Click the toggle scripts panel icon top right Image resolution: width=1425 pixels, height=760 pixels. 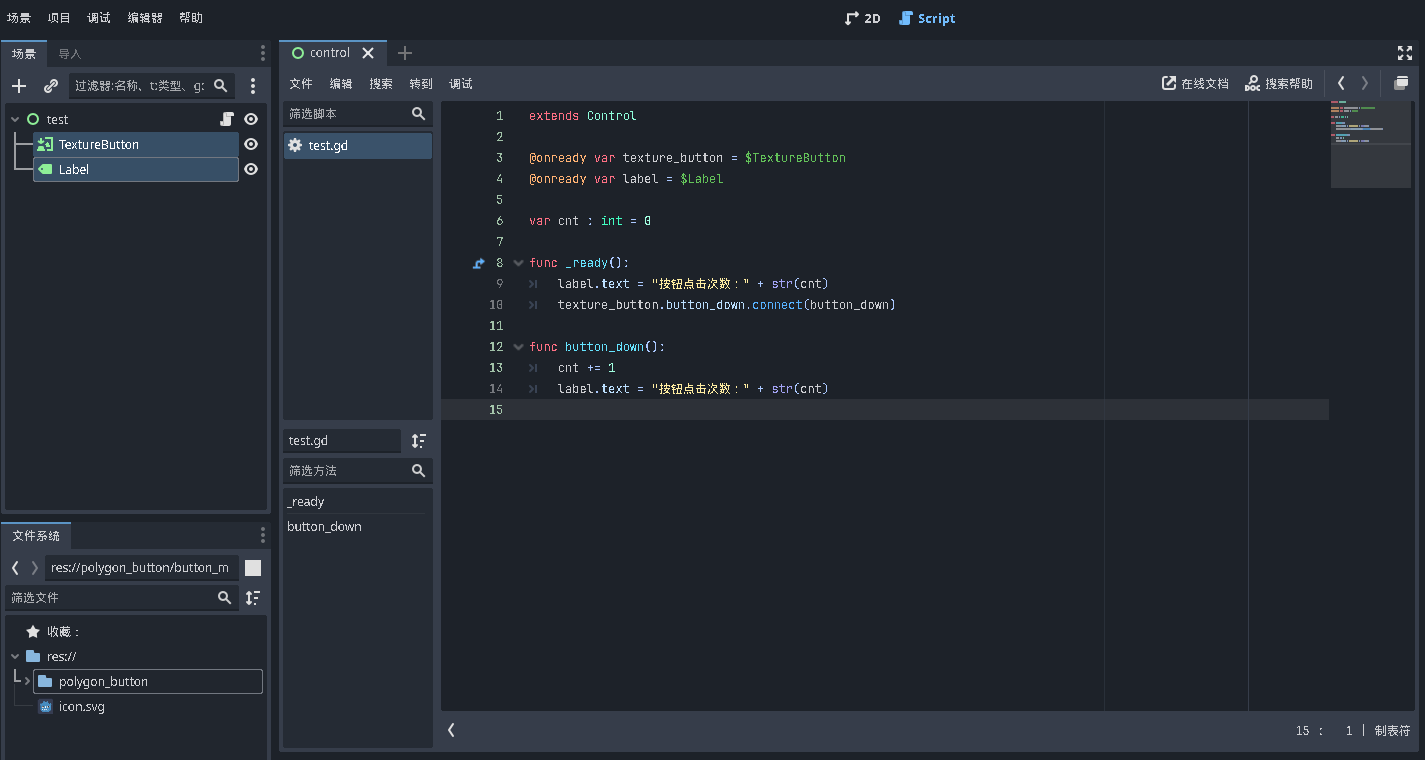point(1401,84)
